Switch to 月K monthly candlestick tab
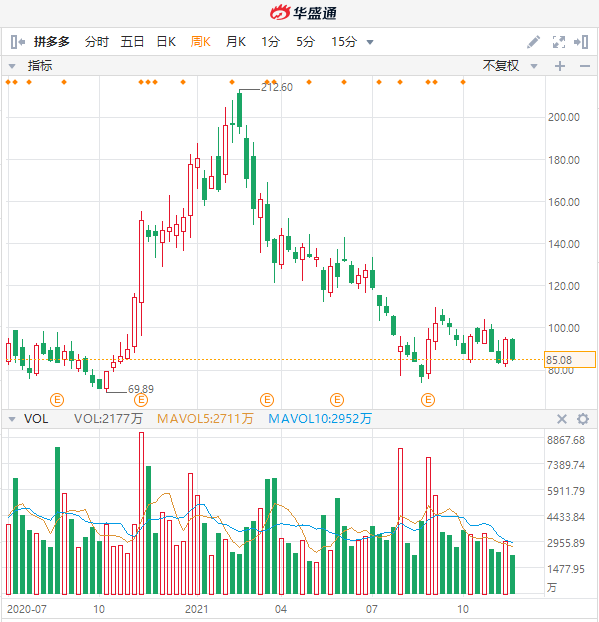 236,42
